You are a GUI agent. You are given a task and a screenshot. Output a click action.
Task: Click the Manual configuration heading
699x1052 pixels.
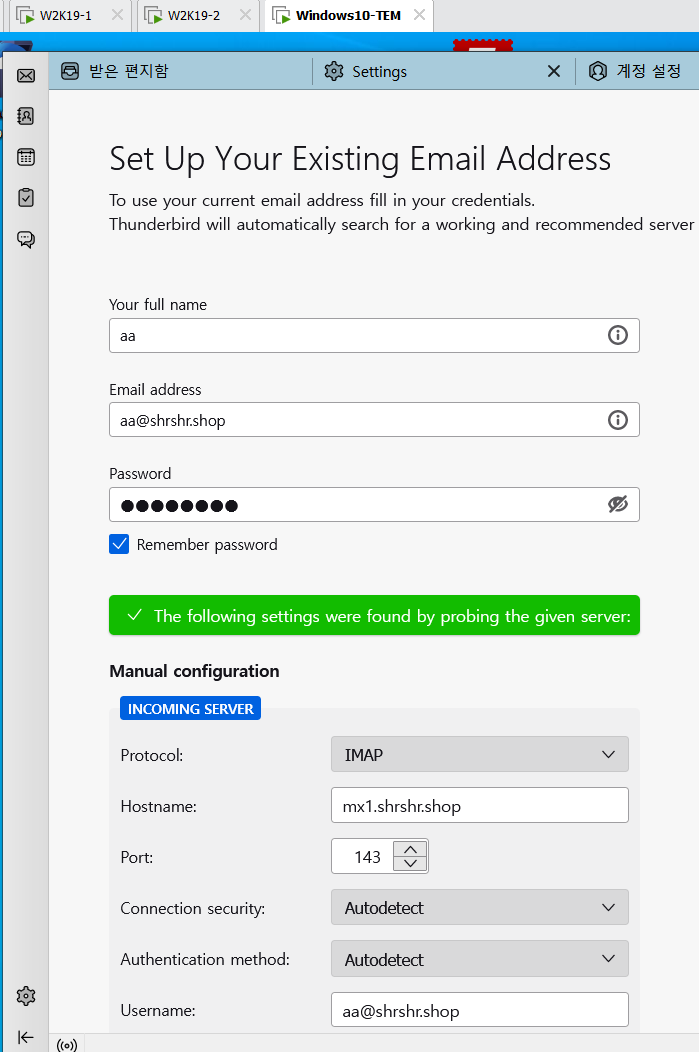[x=195, y=671]
